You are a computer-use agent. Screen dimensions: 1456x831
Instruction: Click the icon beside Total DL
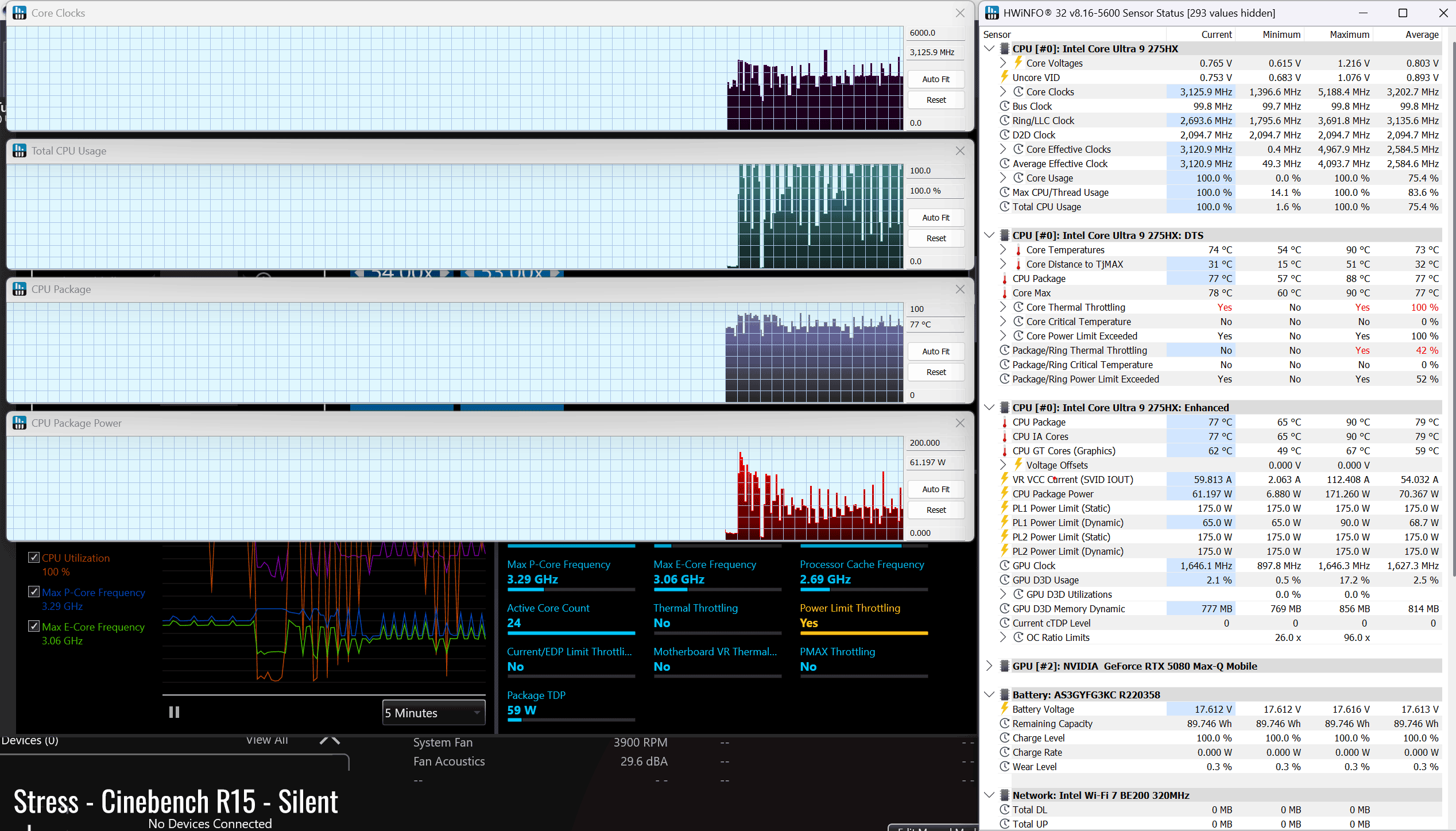coord(1005,810)
